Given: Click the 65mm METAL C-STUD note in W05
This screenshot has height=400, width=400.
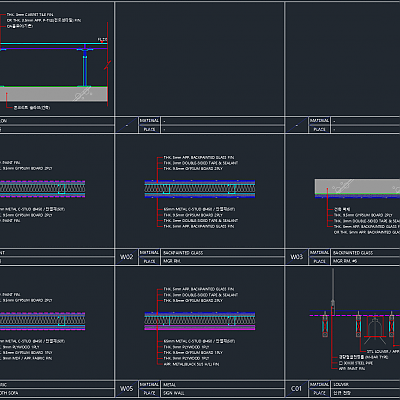Looking at the screenshot, I should click(x=199, y=341).
